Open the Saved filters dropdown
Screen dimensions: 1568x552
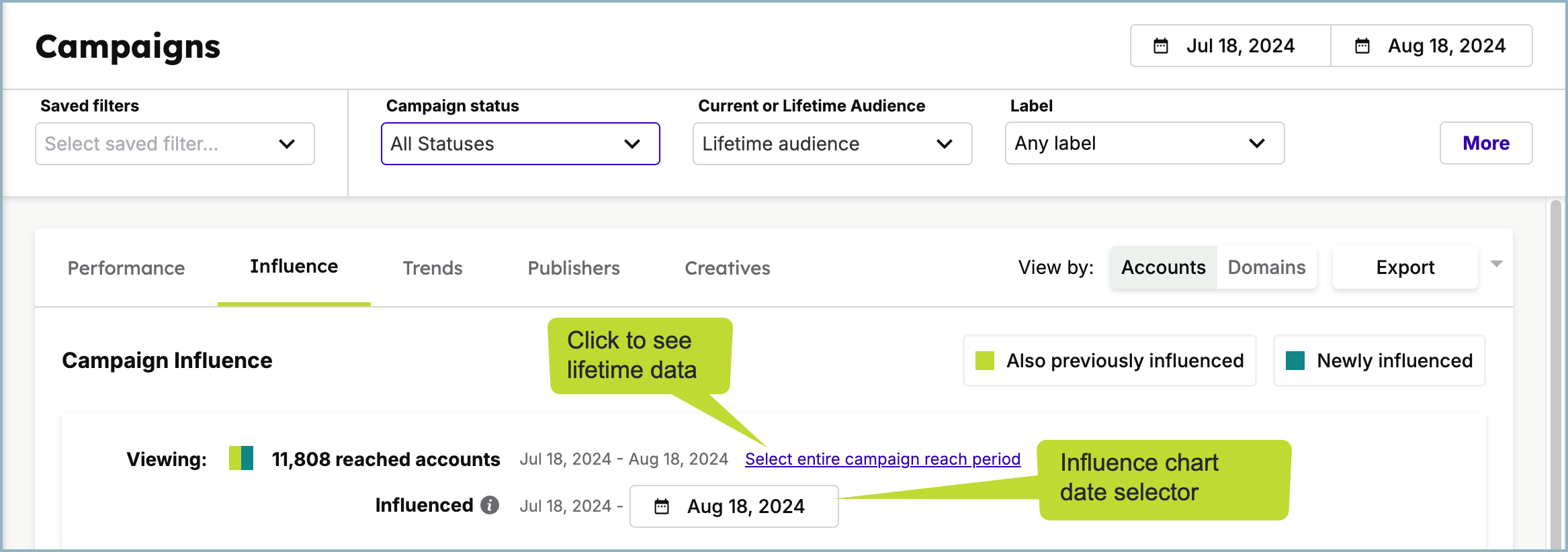(x=175, y=144)
